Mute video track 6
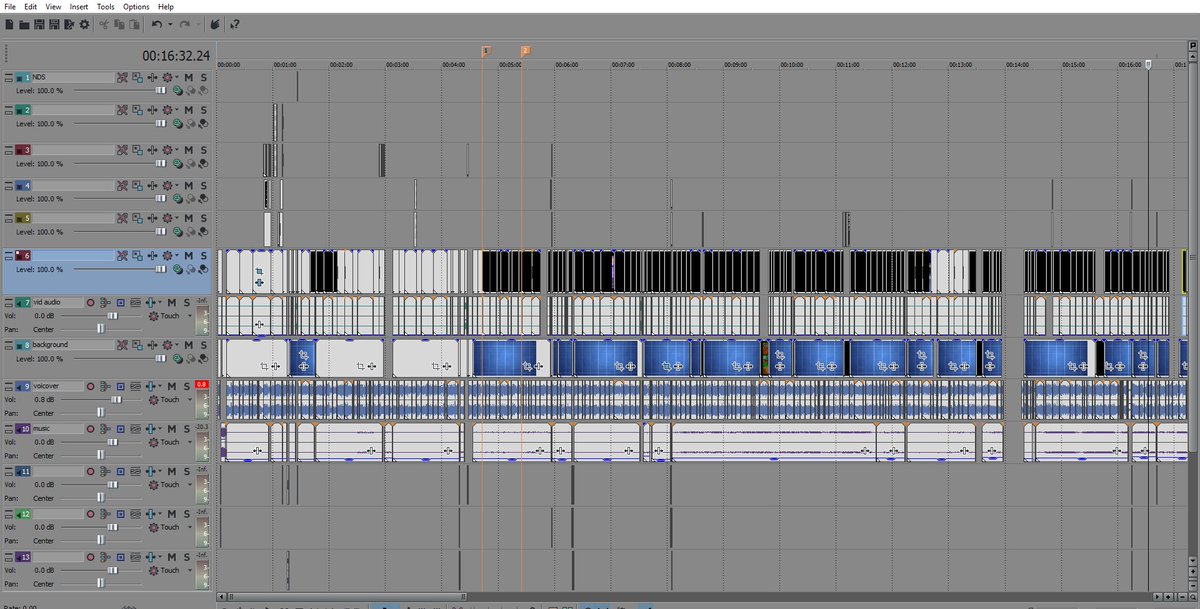 click(189, 255)
